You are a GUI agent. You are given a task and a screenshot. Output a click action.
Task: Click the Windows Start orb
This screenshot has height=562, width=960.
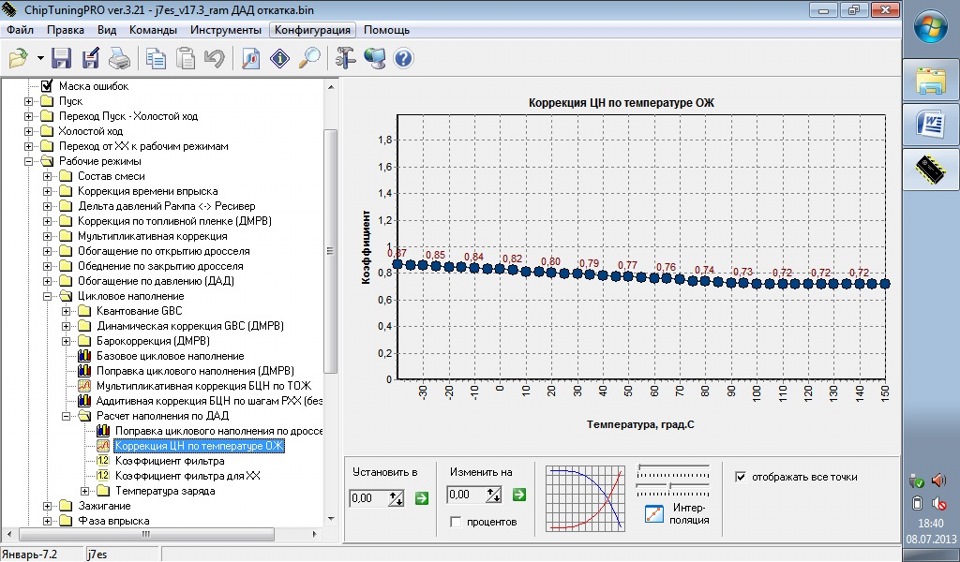931,27
